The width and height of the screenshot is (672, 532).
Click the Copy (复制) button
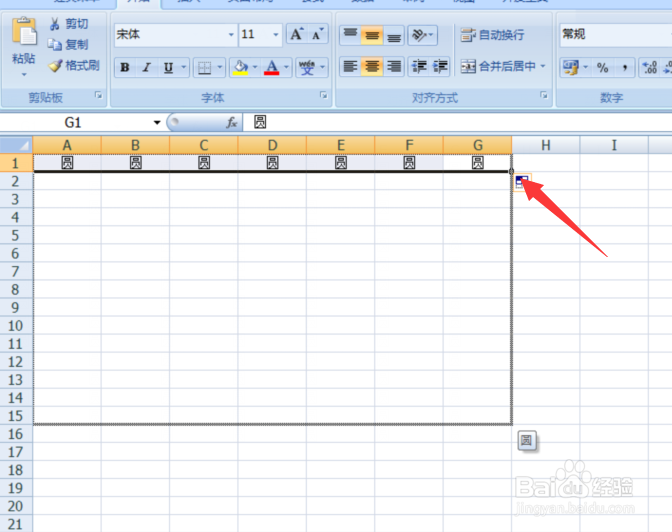coord(68,45)
